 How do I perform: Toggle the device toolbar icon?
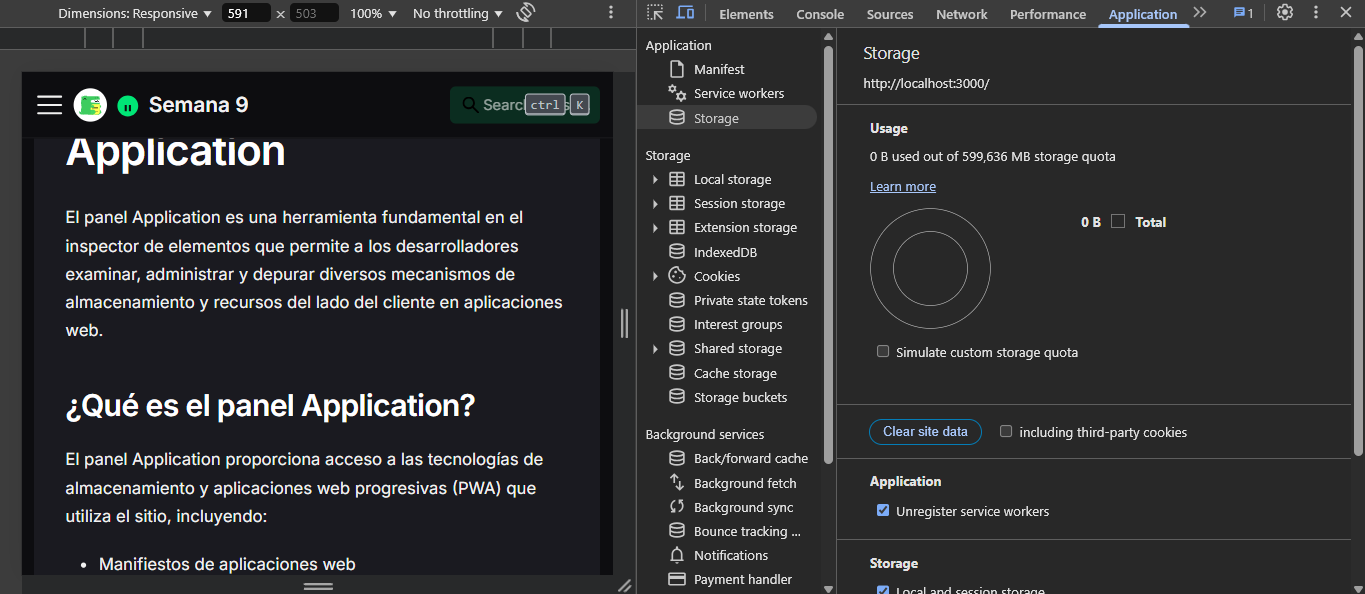(685, 13)
